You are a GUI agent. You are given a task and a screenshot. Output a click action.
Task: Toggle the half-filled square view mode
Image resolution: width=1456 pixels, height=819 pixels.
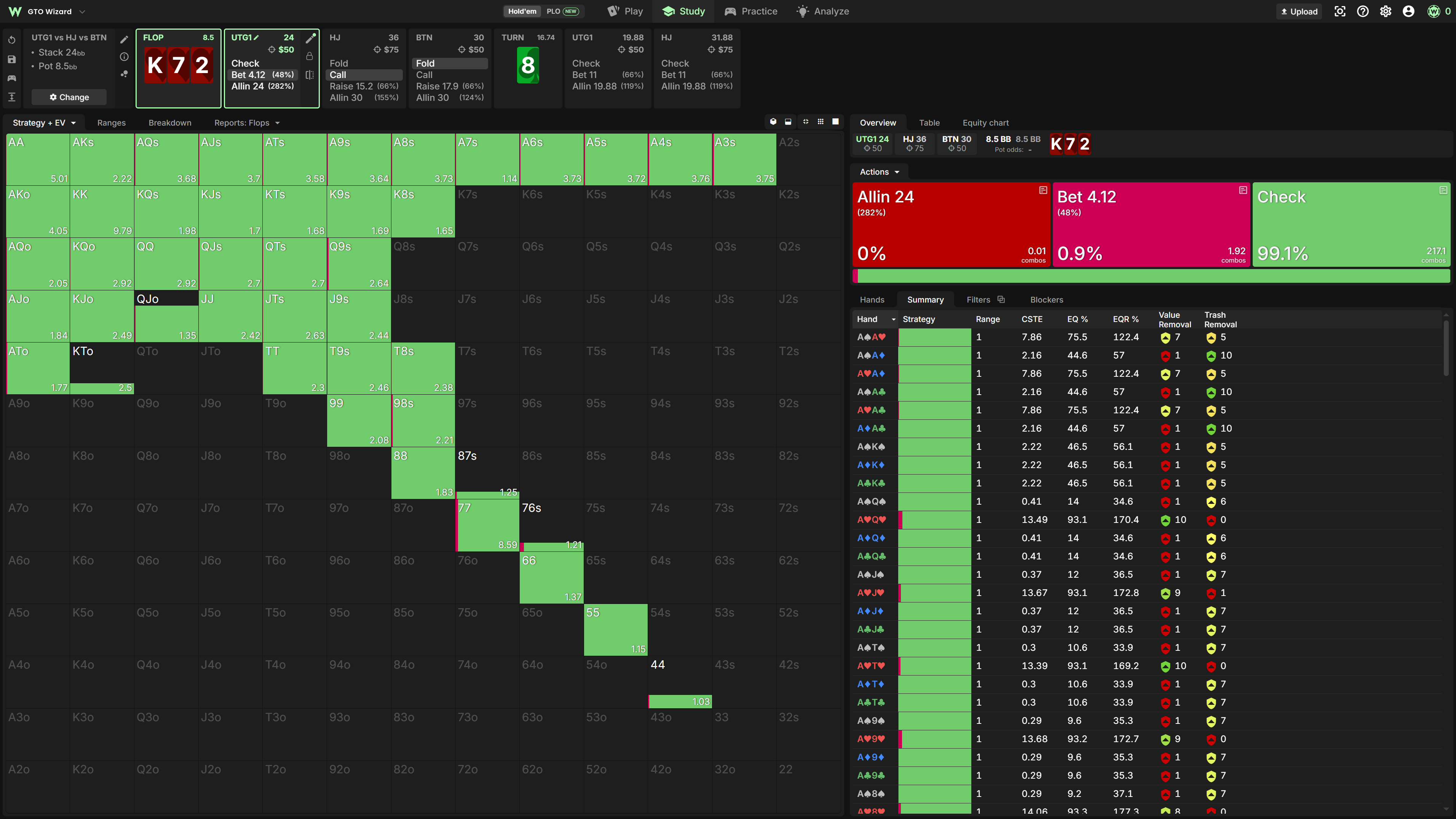click(x=788, y=121)
